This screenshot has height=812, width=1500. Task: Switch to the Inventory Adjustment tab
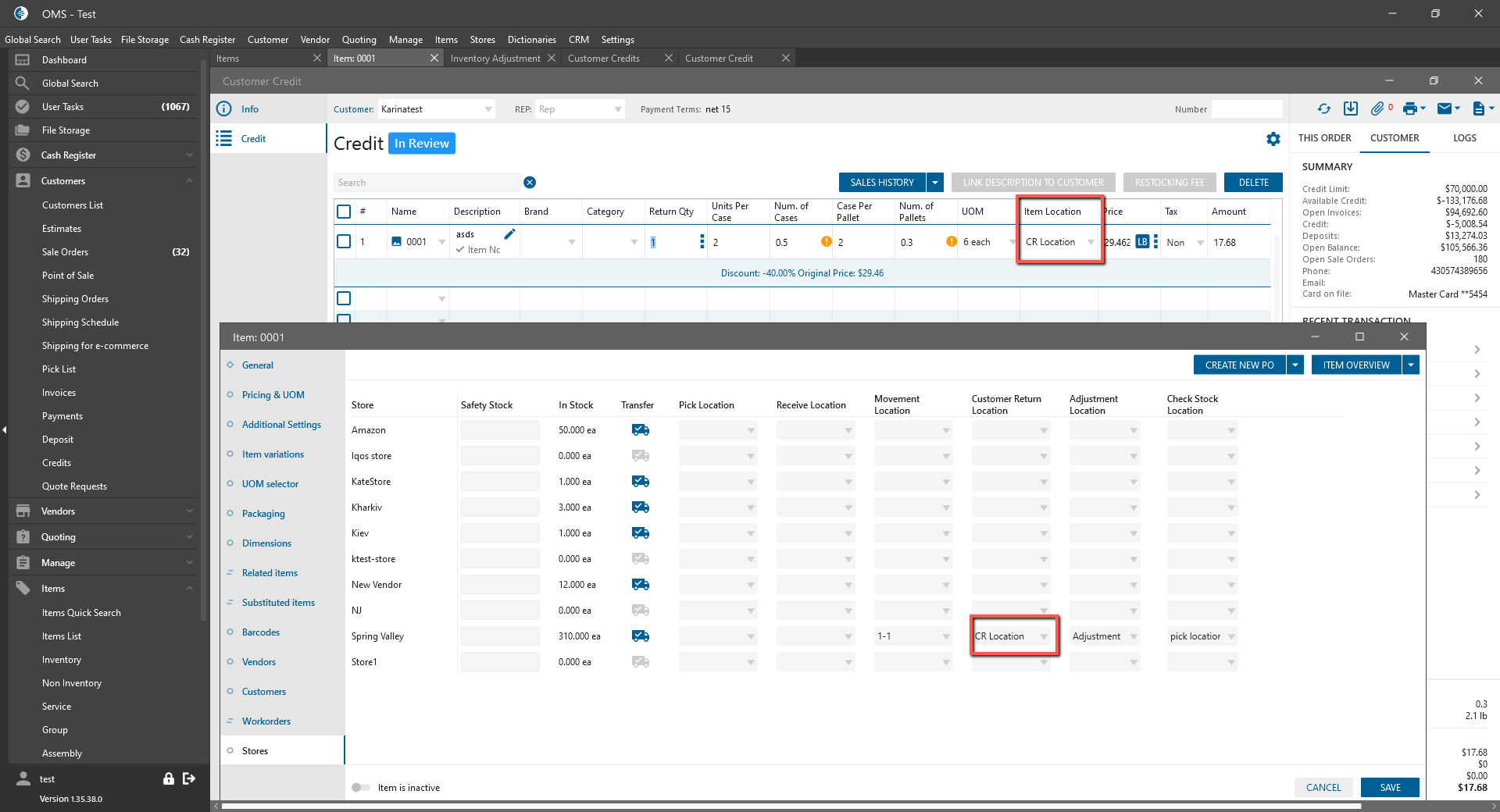point(495,59)
